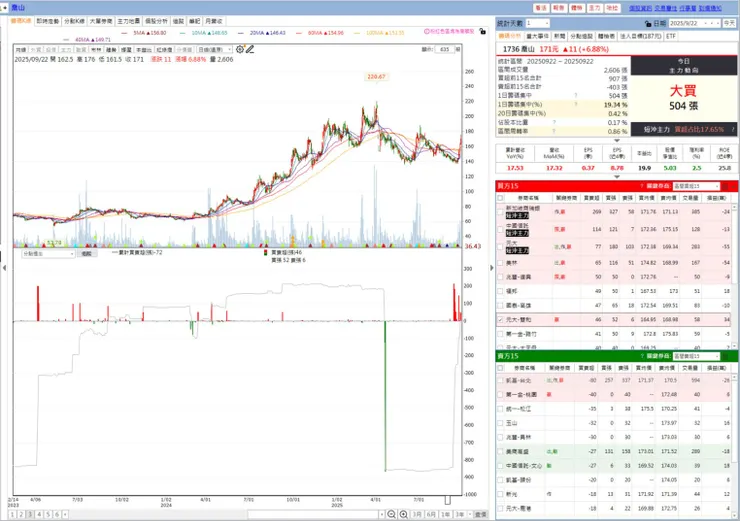
Task: Uncheck the 元大-雙和 broker checkbox
Action: 500,319
